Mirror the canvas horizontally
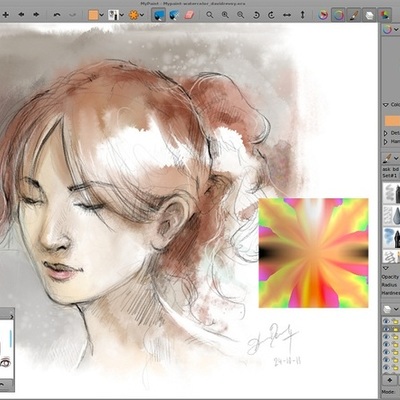 (x=287, y=15)
